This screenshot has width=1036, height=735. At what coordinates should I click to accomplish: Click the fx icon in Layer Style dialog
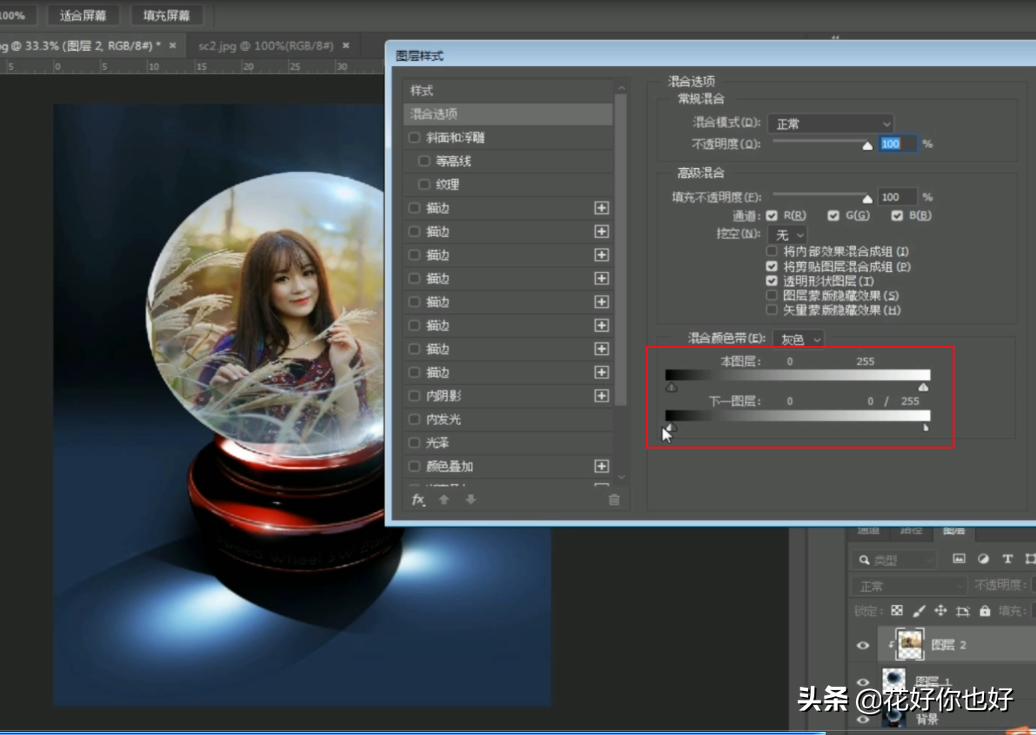pos(419,501)
